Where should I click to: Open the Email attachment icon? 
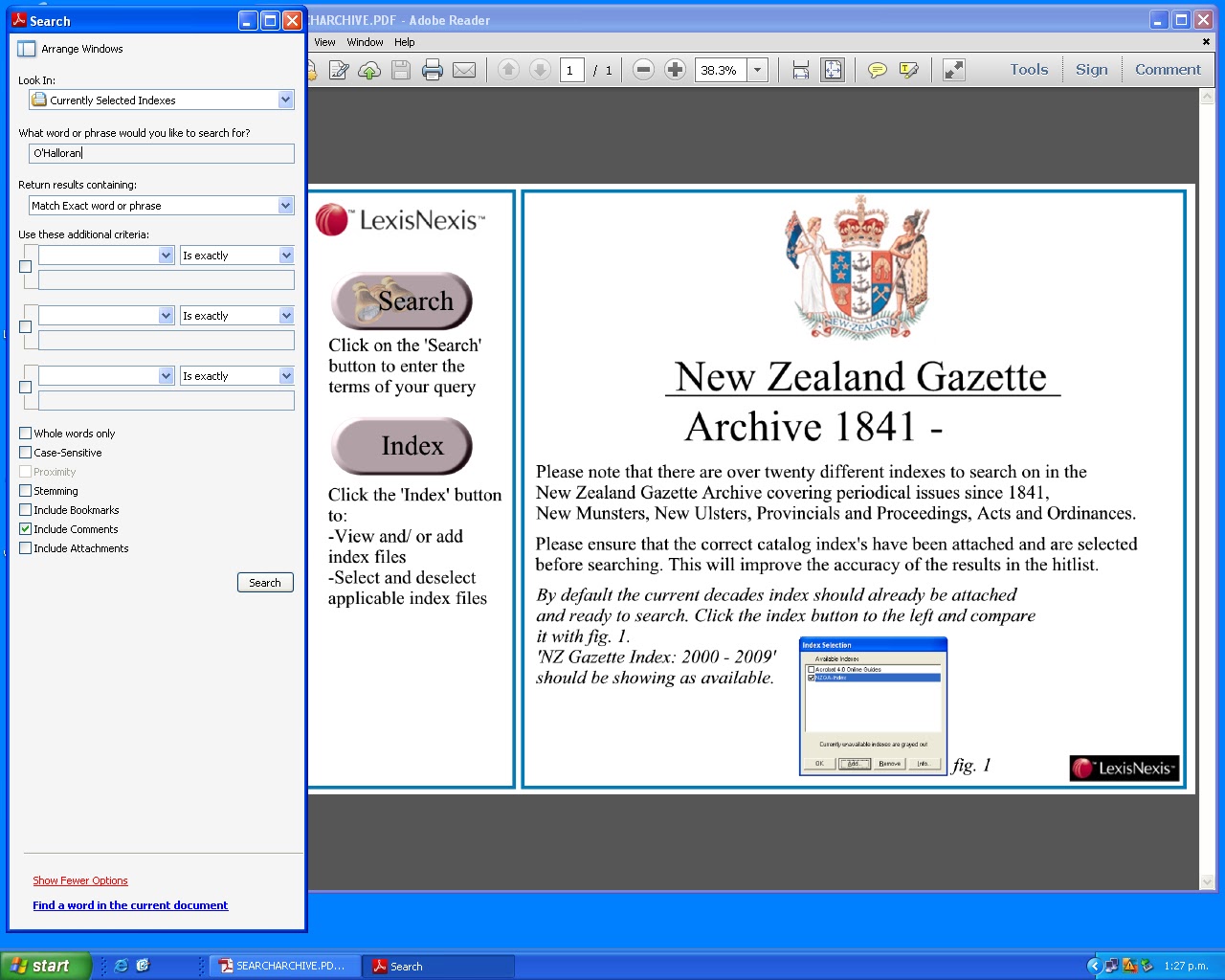point(465,69)
